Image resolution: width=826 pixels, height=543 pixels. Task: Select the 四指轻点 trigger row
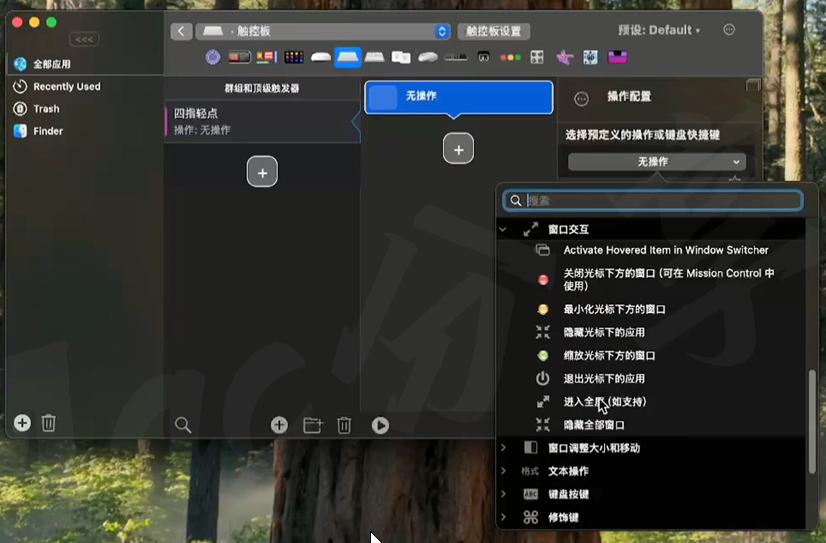[x=262, y=121]
